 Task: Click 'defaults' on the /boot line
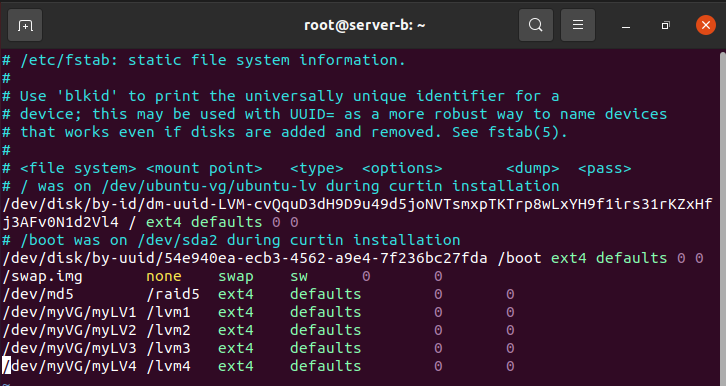632,258
